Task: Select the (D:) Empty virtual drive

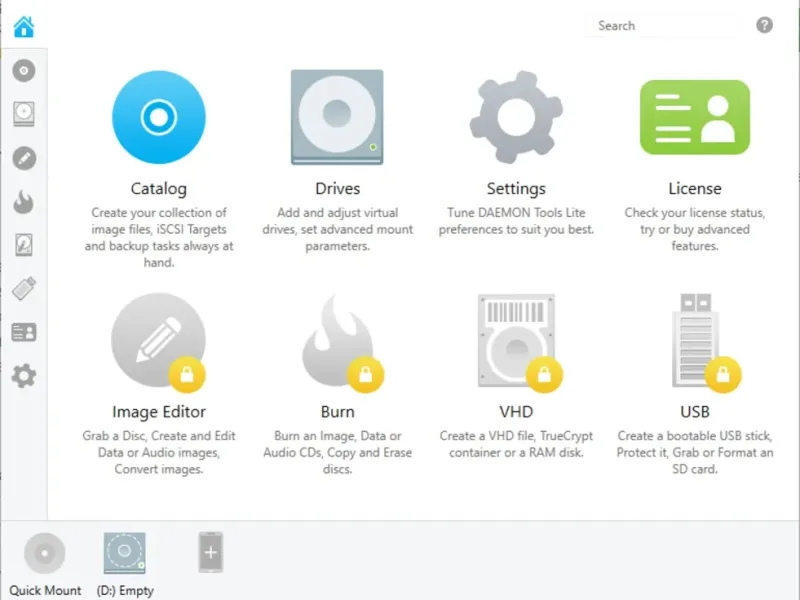Action: (x=124, y=553)
